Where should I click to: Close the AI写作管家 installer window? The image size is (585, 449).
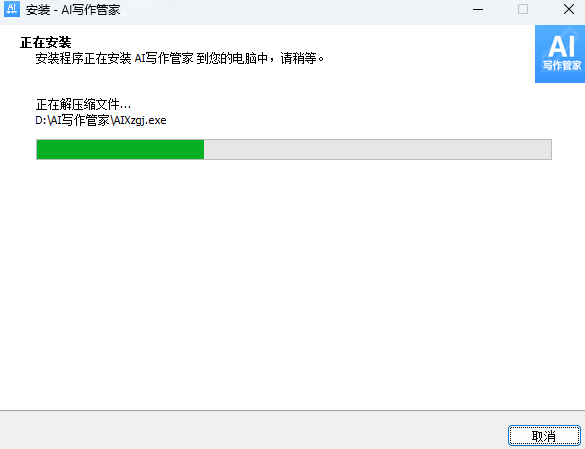pyautogui.click(x=569, y=9)
